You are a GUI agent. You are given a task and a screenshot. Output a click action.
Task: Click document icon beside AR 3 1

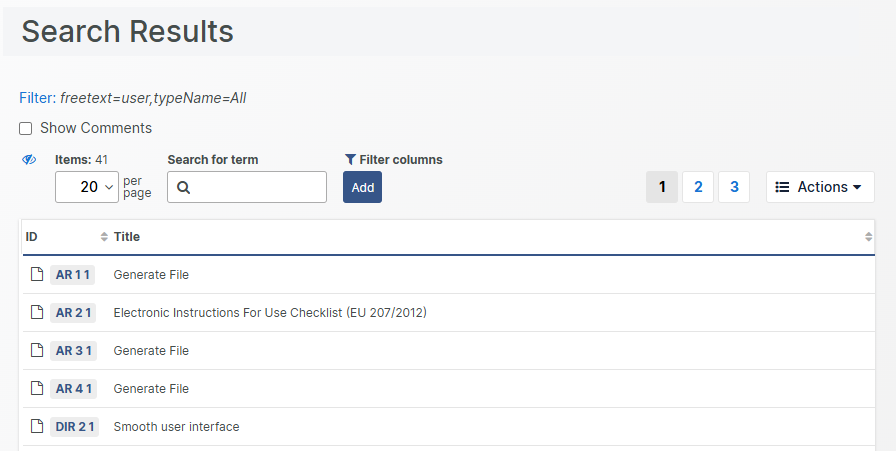(x=37, y=351)
